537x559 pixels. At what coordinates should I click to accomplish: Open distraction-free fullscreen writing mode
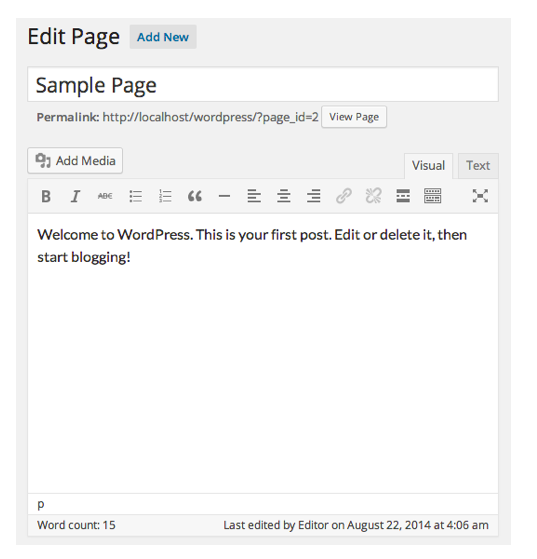point(480,196)
